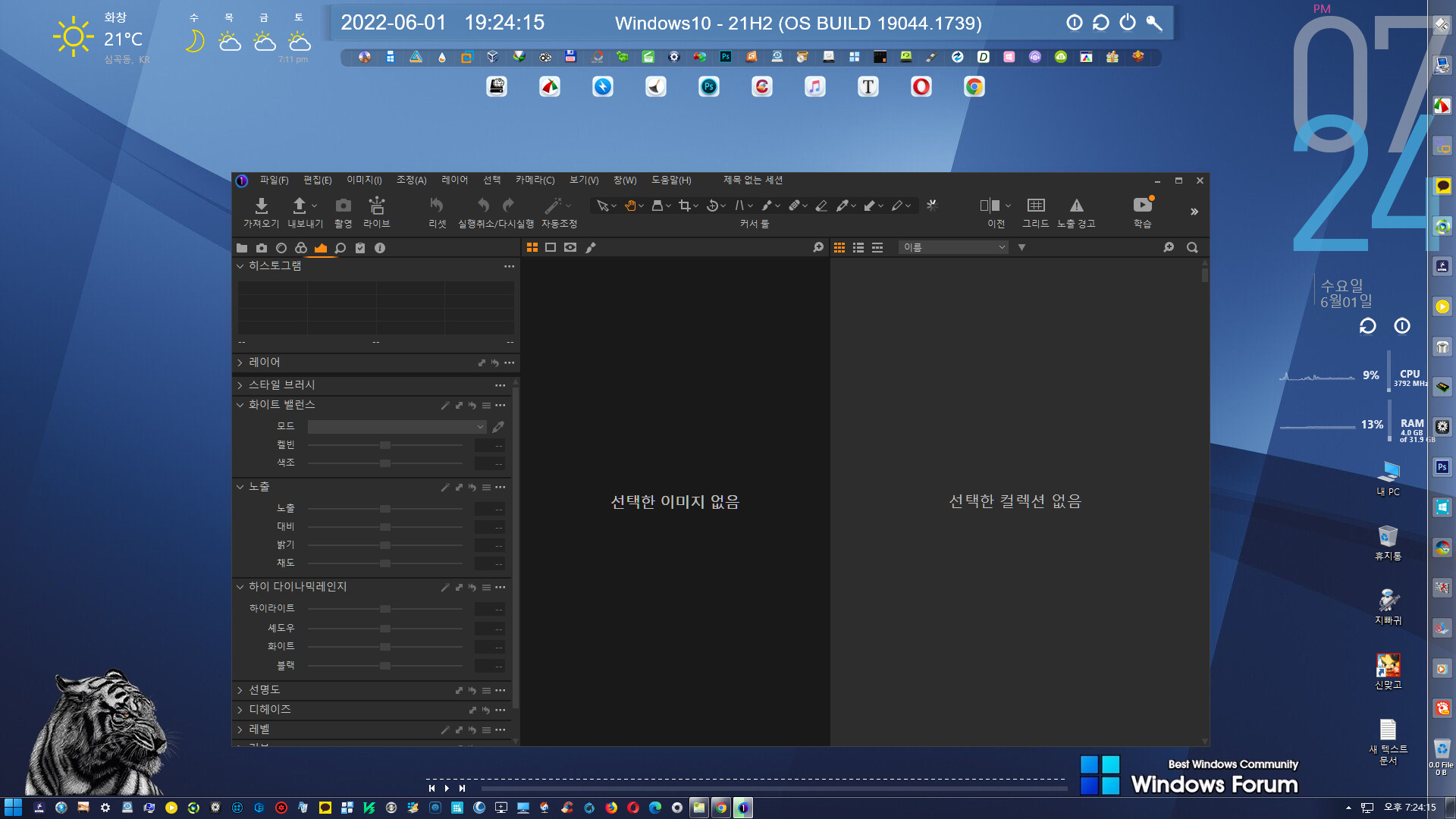Click the 세도우 slider handle
This screenshot has height=819, width=1456.
point(385,629)
